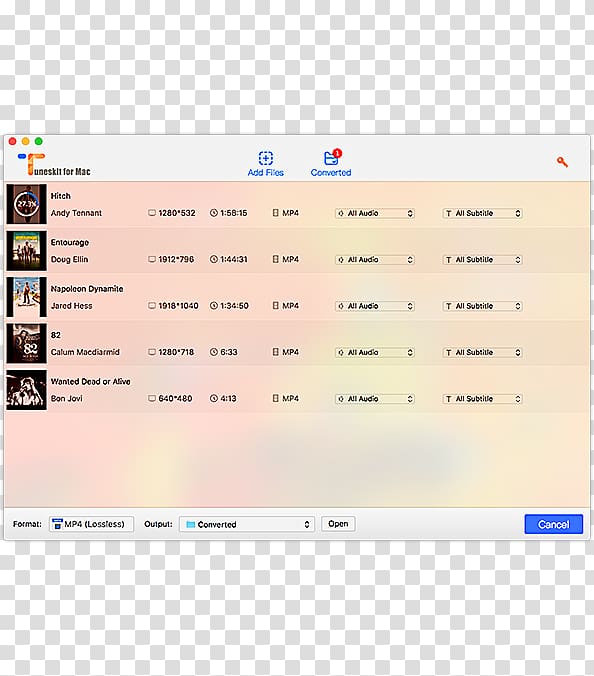Click the Open button

coord(338,524)
